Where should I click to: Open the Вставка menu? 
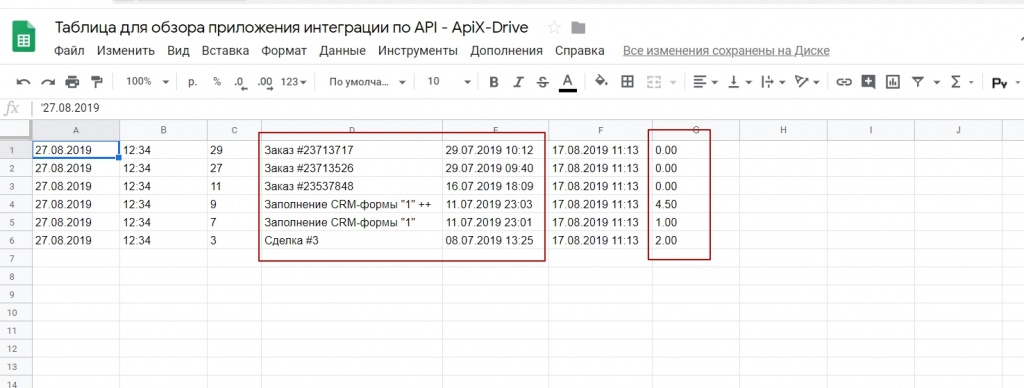pyautogui.click(x=225, y=50)
